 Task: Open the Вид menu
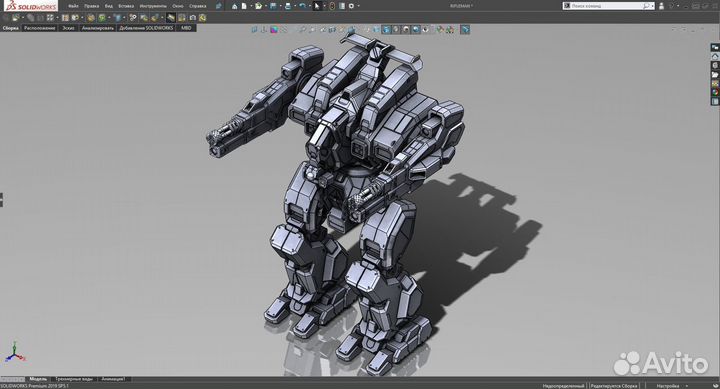[108, 6]
